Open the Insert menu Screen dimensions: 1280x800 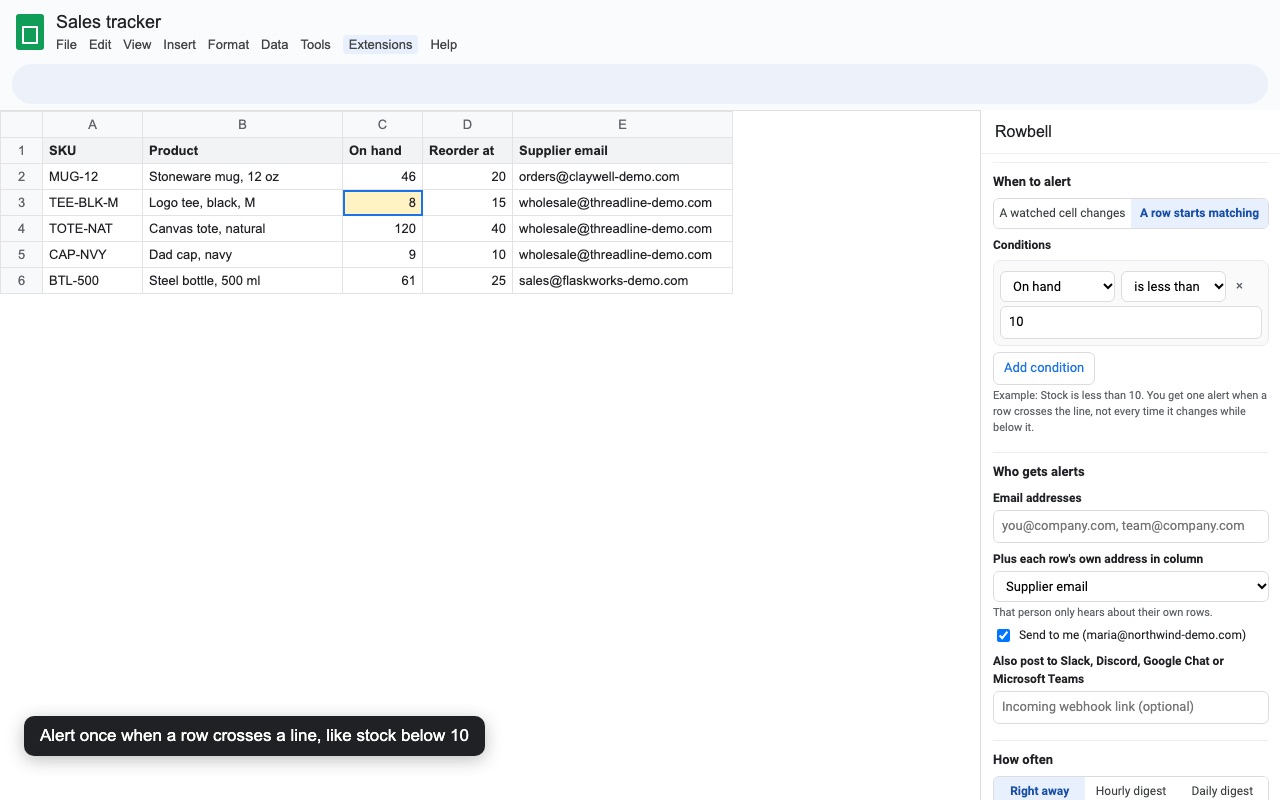pyautogui.click(x=180, y=44)
